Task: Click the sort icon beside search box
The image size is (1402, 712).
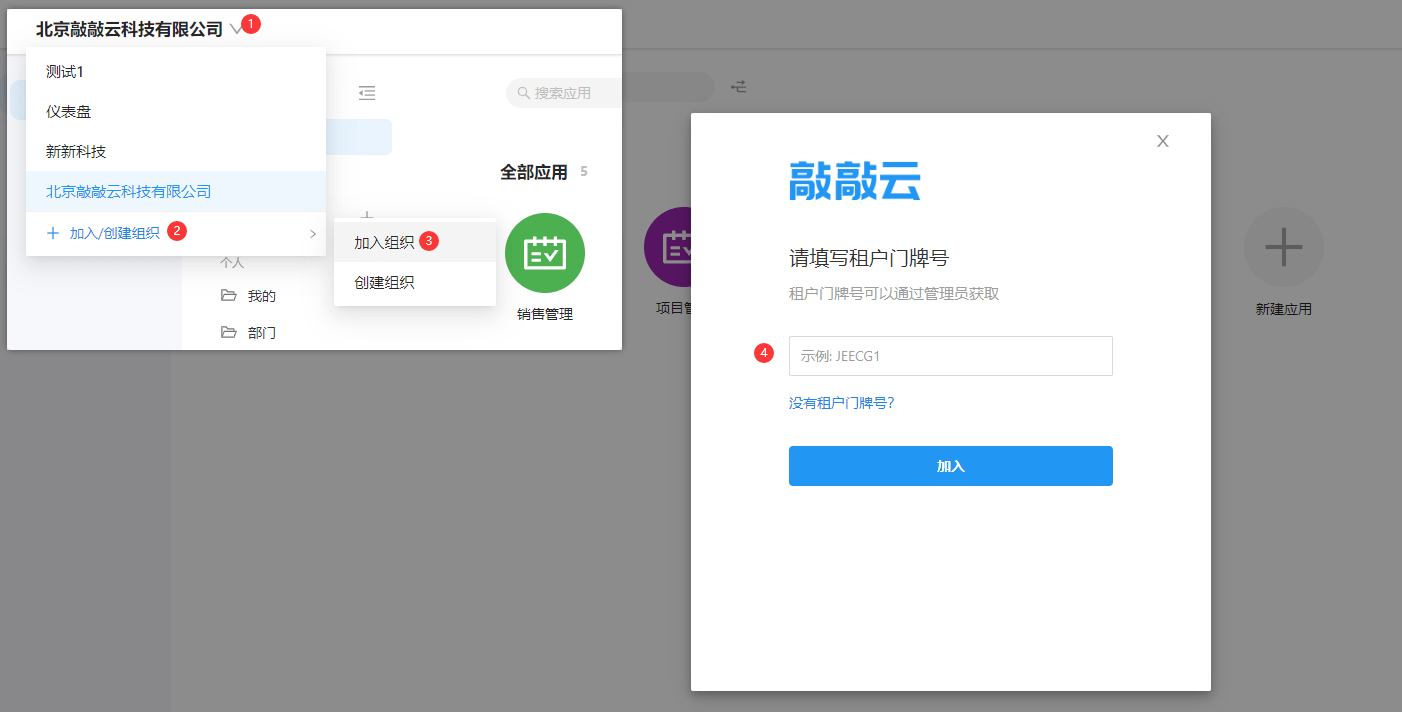Action: click(x=739, y=87)
